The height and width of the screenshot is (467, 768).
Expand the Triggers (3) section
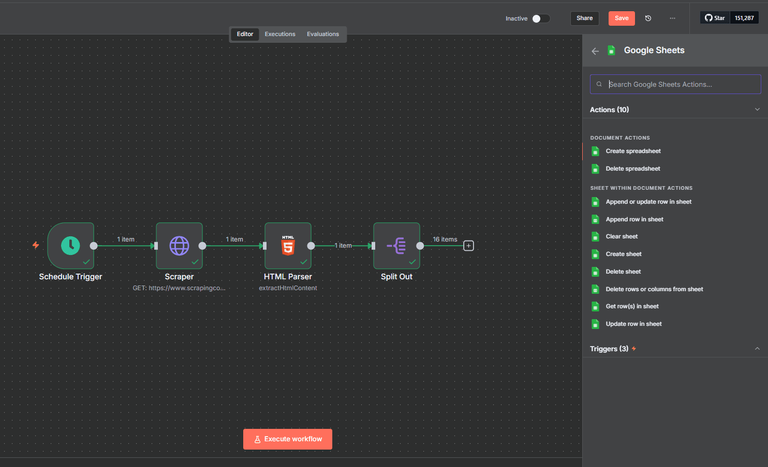pos(757,348)
